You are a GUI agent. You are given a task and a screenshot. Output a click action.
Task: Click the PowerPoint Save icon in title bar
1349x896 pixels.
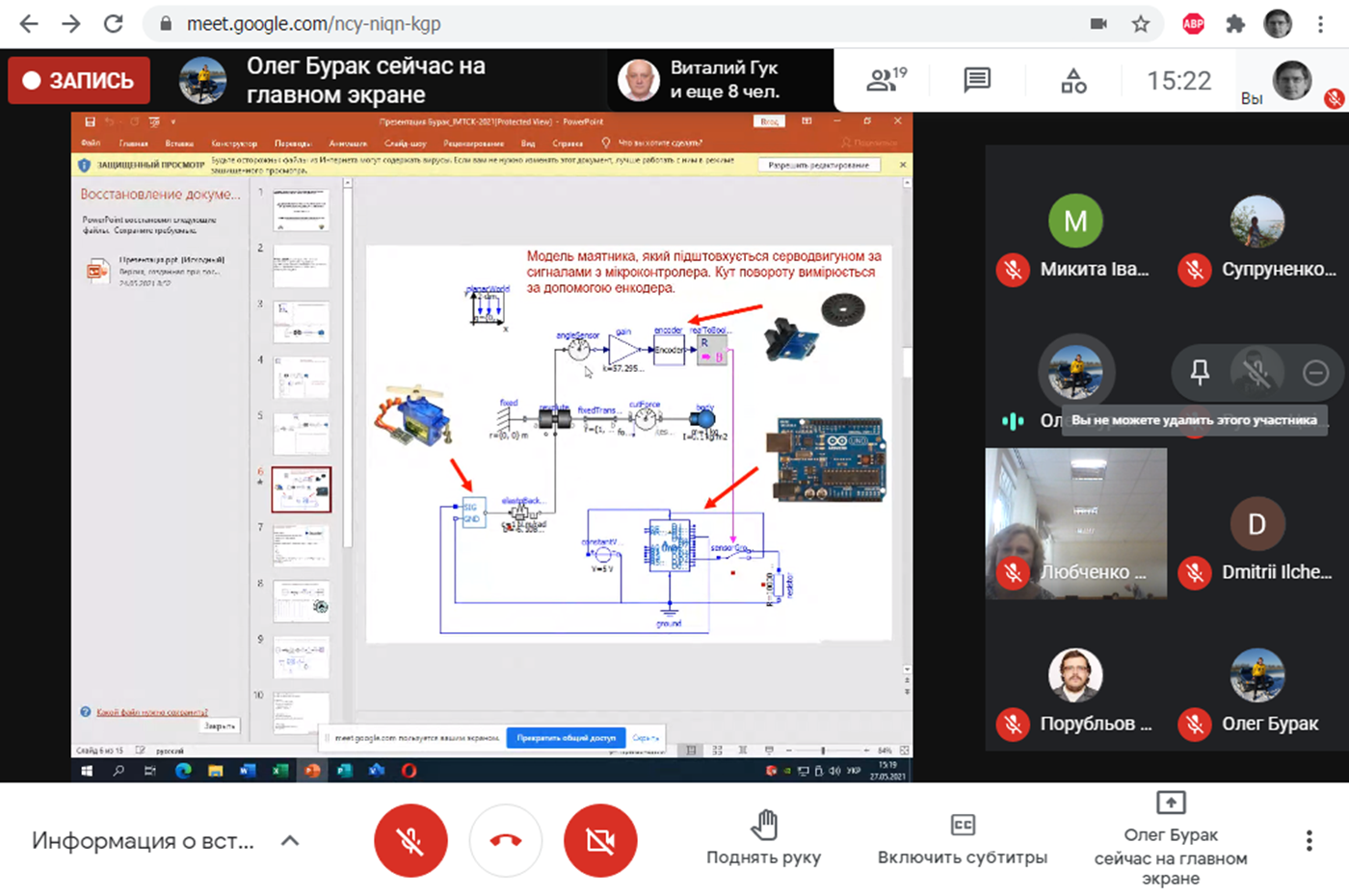coord(90,121)
